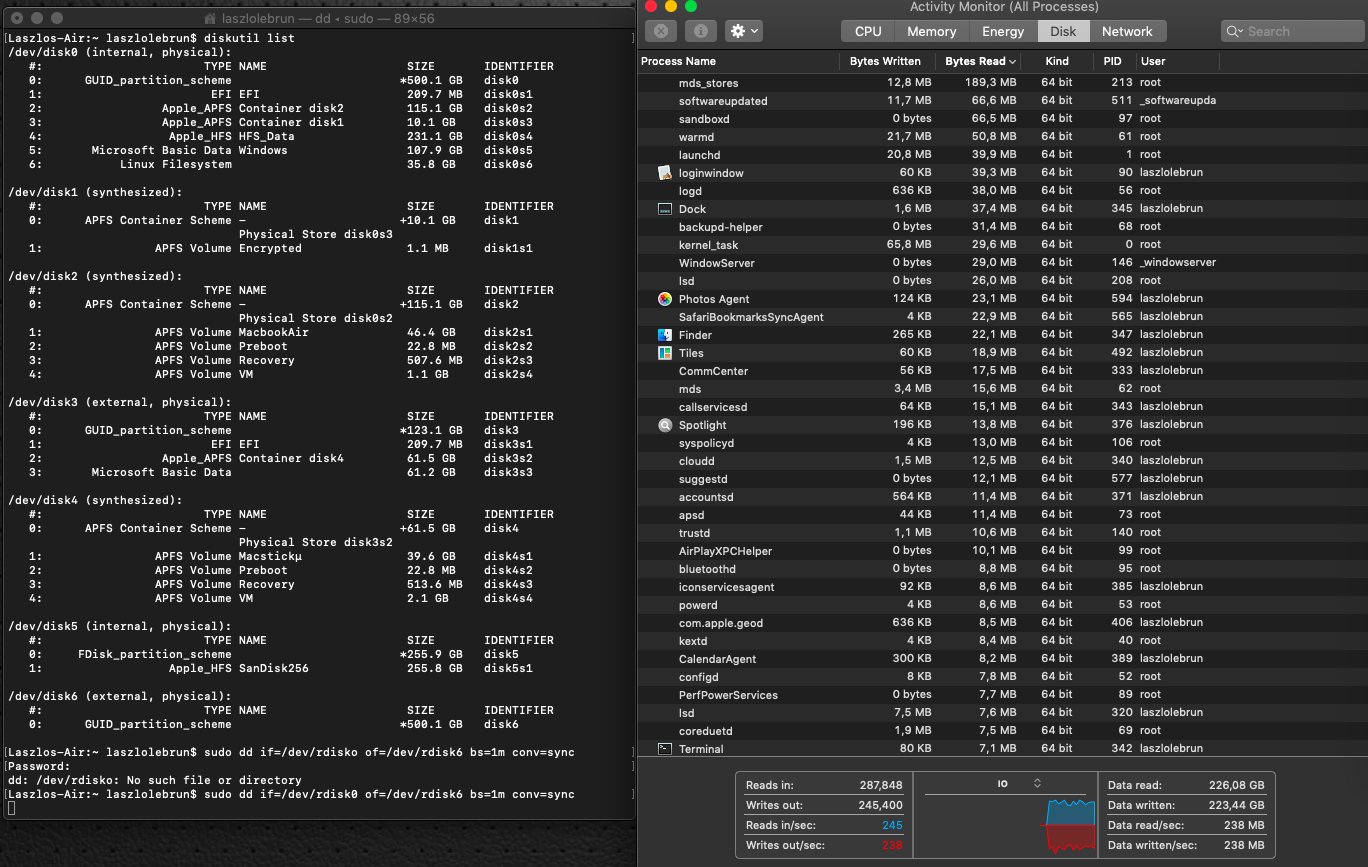
Task: Select the SafariBookmarksSyncAgent process row
Action: (1003, 317)
